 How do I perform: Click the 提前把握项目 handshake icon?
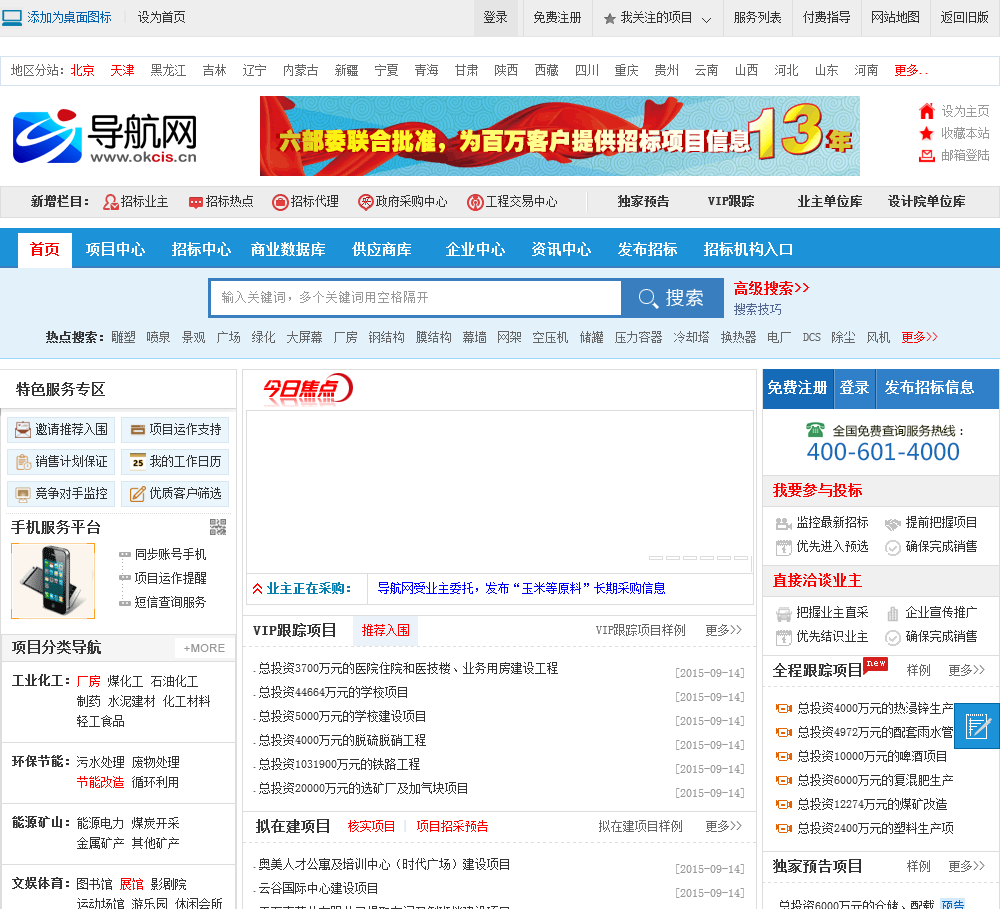[x=892, y=524]
